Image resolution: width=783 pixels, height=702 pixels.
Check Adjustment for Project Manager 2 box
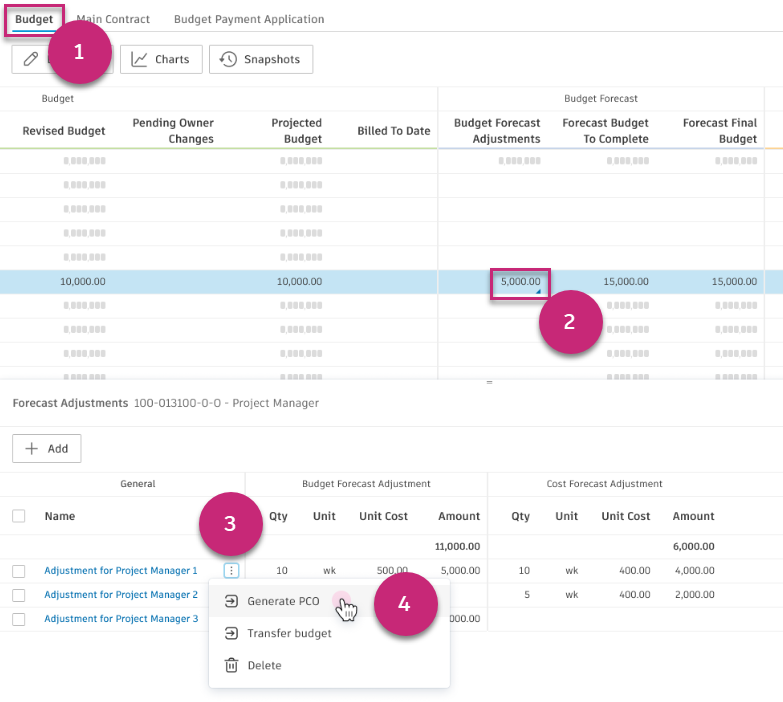(x=19, y=595)
